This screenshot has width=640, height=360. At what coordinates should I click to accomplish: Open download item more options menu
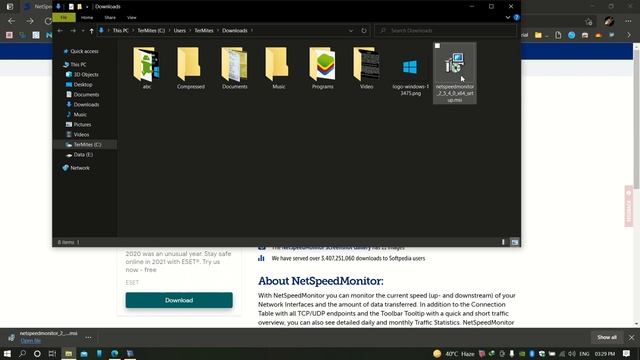89,337
